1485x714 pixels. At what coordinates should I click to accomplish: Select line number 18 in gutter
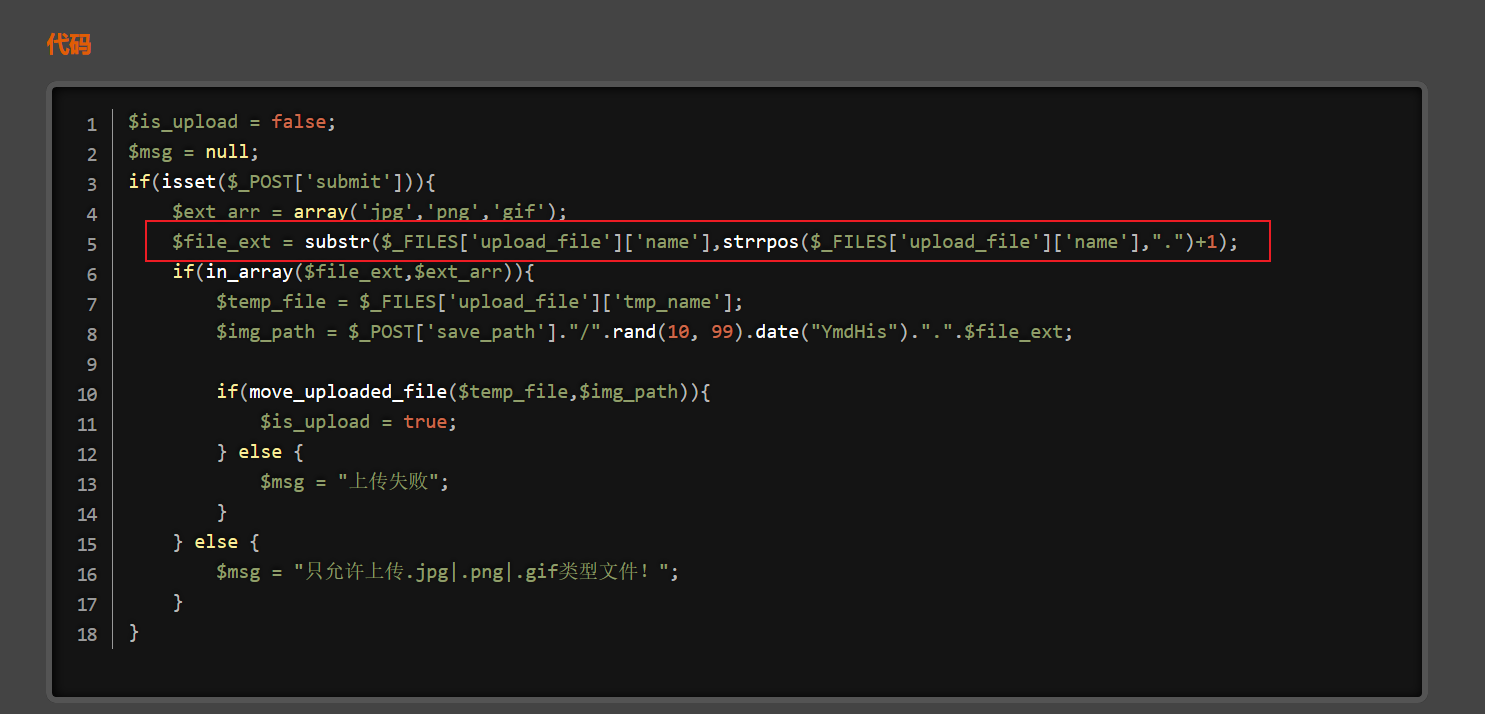(x=87, y=634)
